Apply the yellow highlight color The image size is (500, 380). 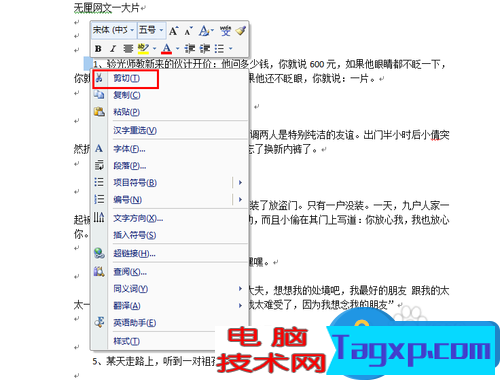click(x=143, y=49)
